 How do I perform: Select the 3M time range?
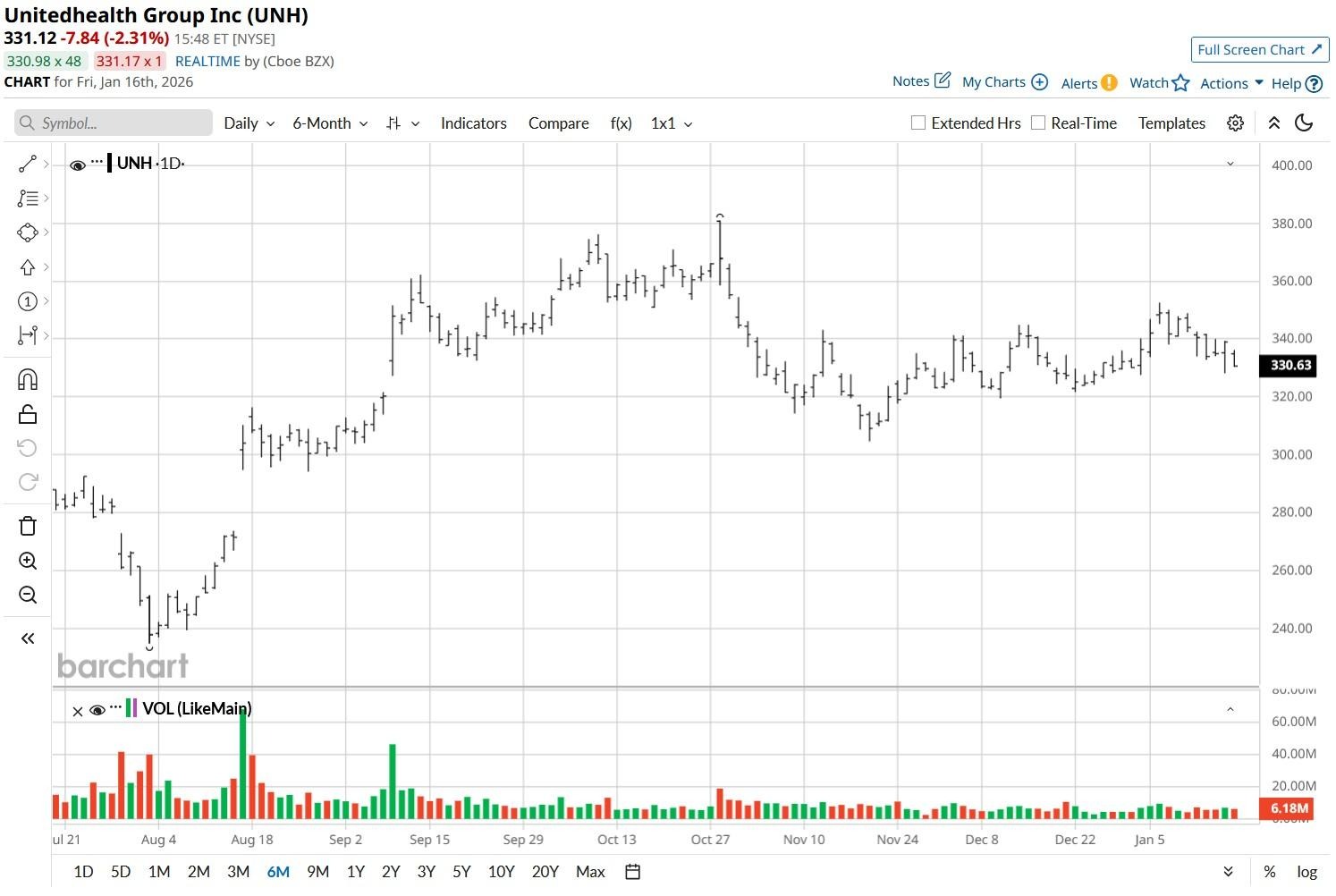click(238, 872)
